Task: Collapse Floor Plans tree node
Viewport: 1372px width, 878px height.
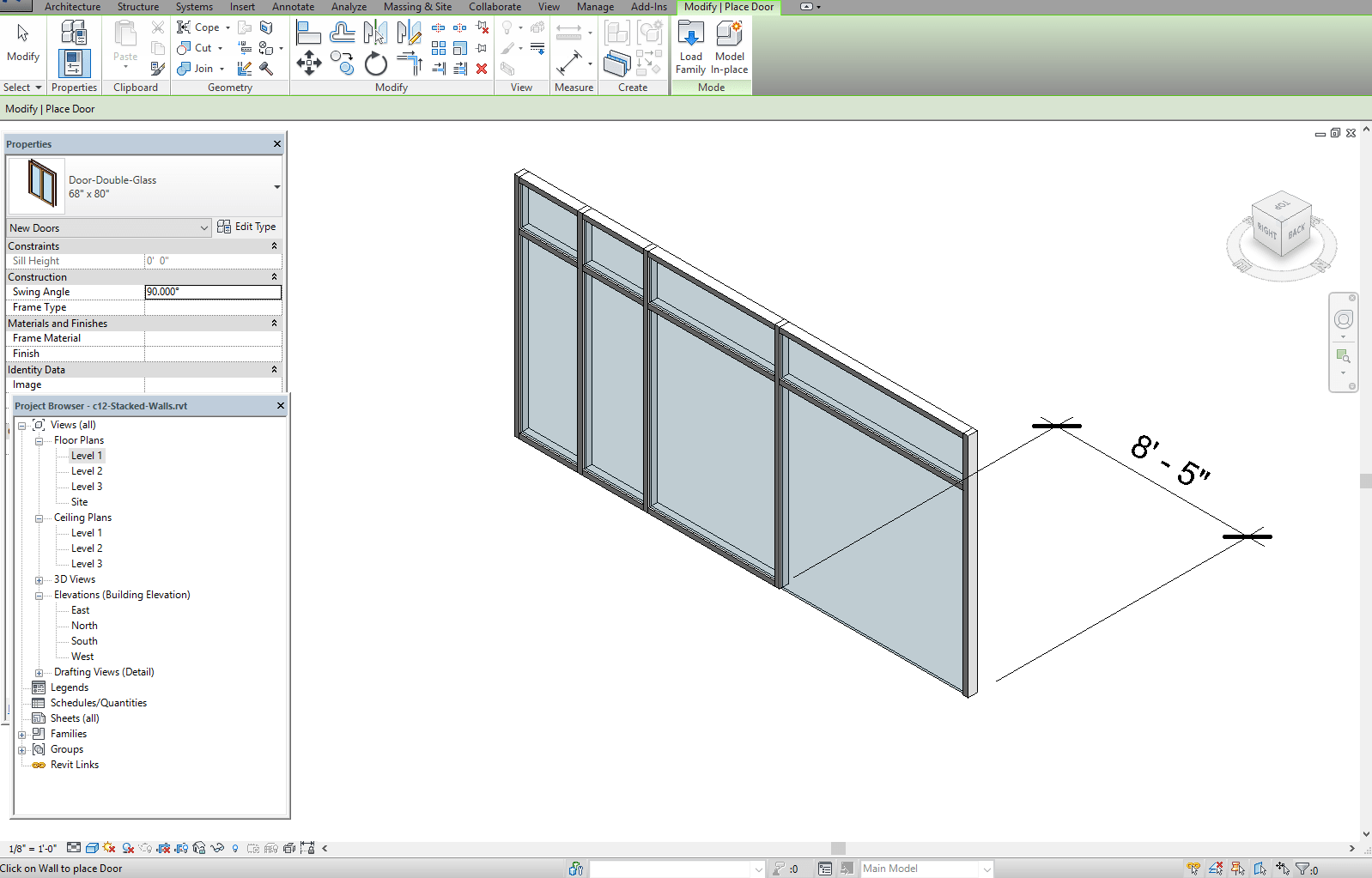Action: point(39,441)
